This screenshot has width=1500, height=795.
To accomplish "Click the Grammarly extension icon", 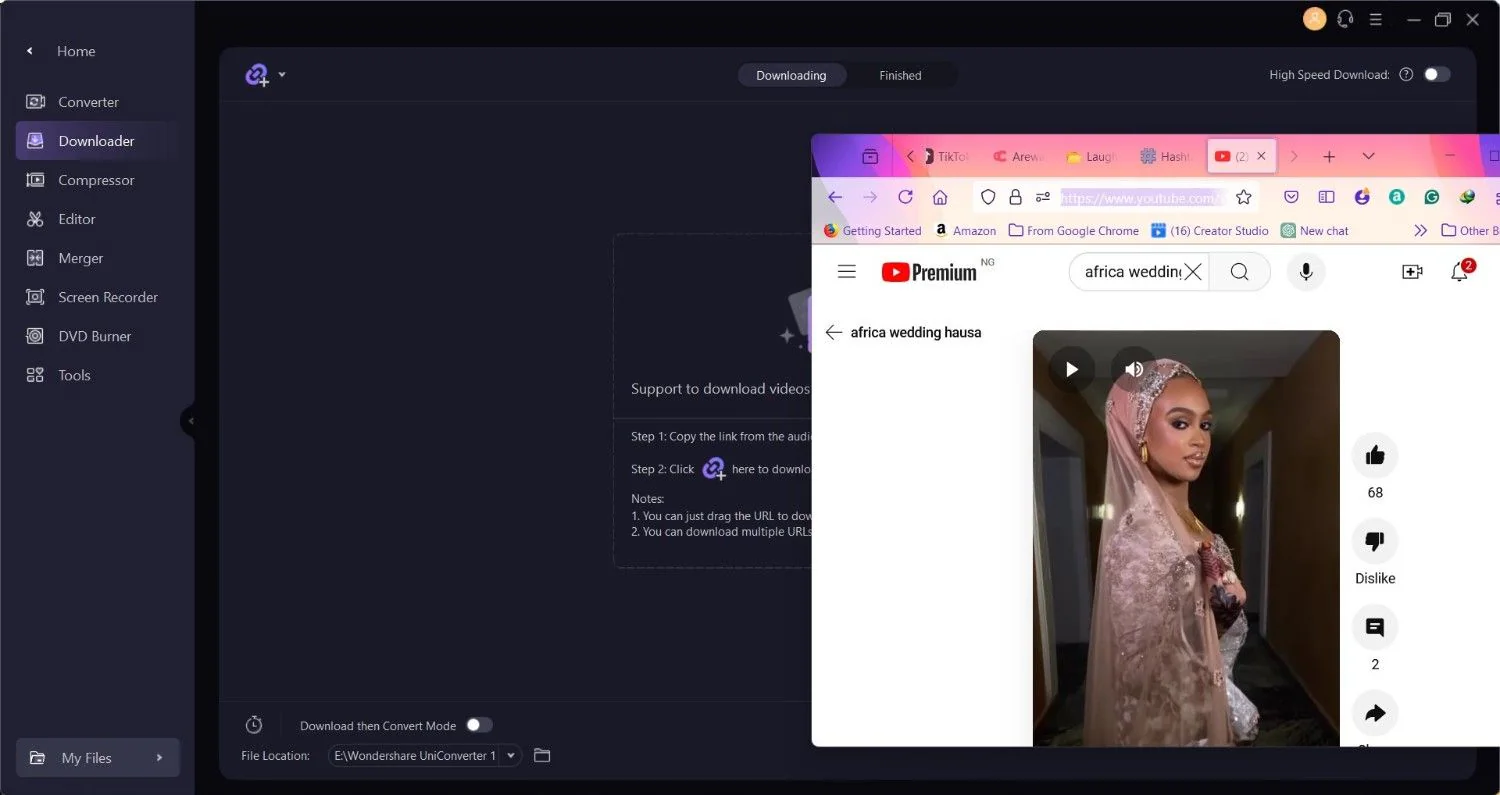I will tap(1432, 197).
